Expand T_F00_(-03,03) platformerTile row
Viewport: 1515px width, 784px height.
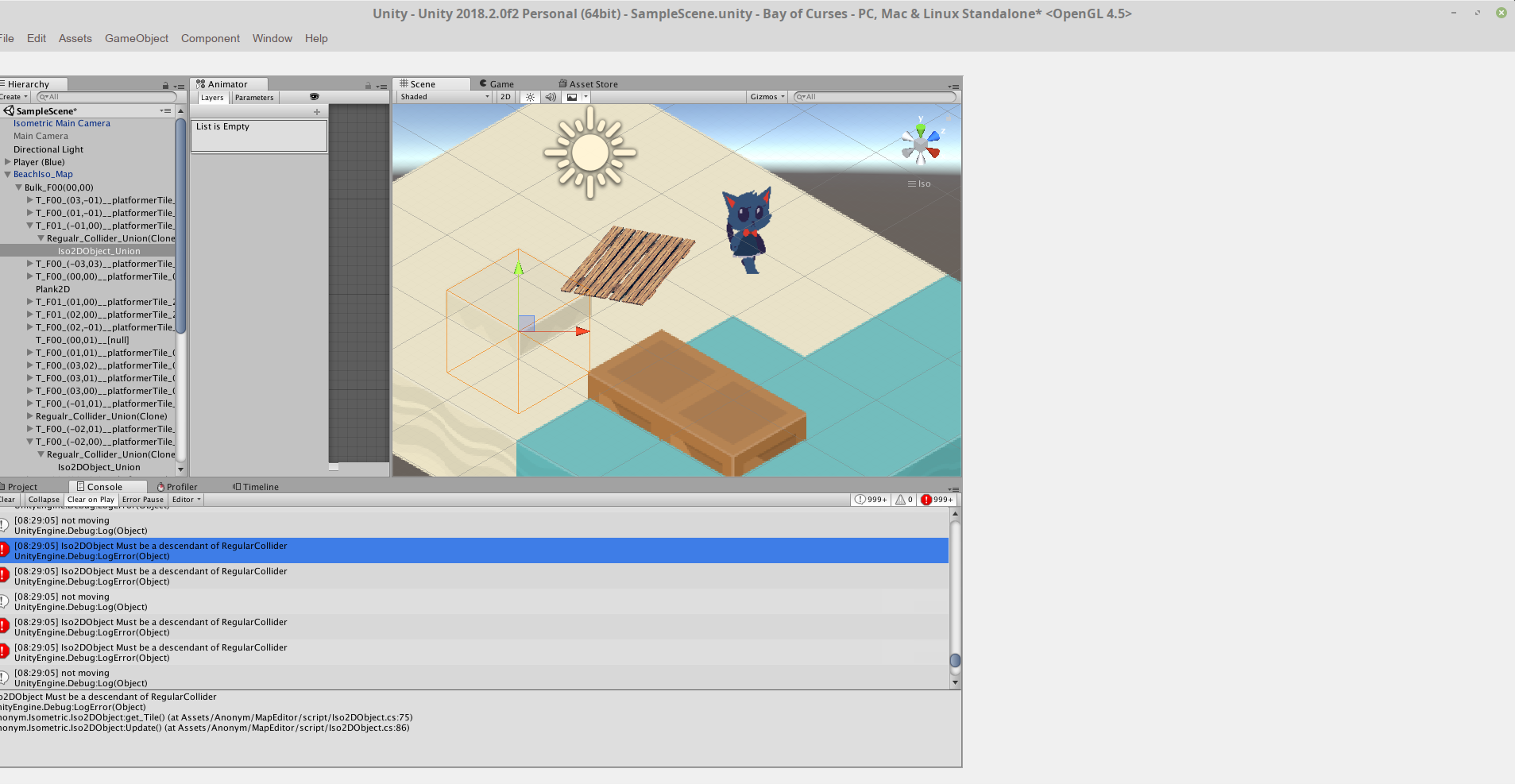click(30, 264)
